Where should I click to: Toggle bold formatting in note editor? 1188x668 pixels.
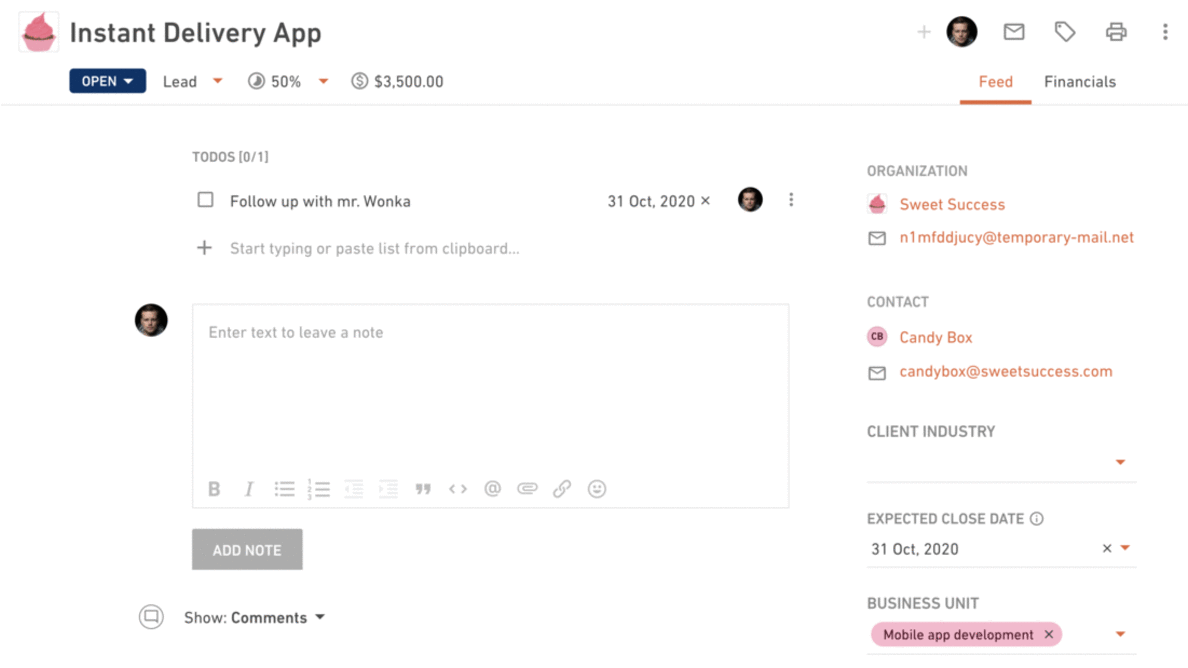[x=214, y=489]
